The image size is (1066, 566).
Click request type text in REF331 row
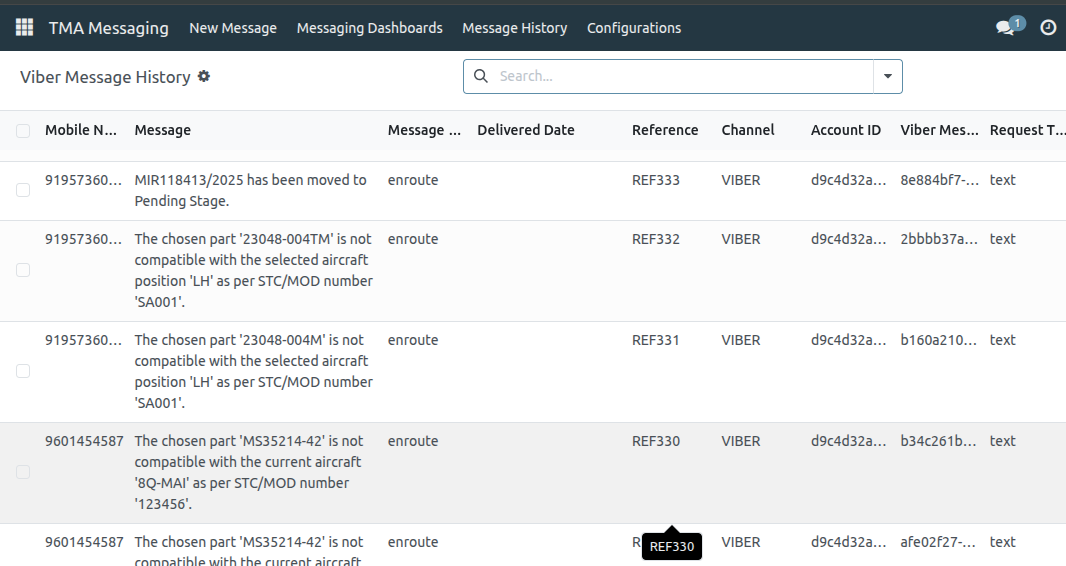(x=1003, y=340)
